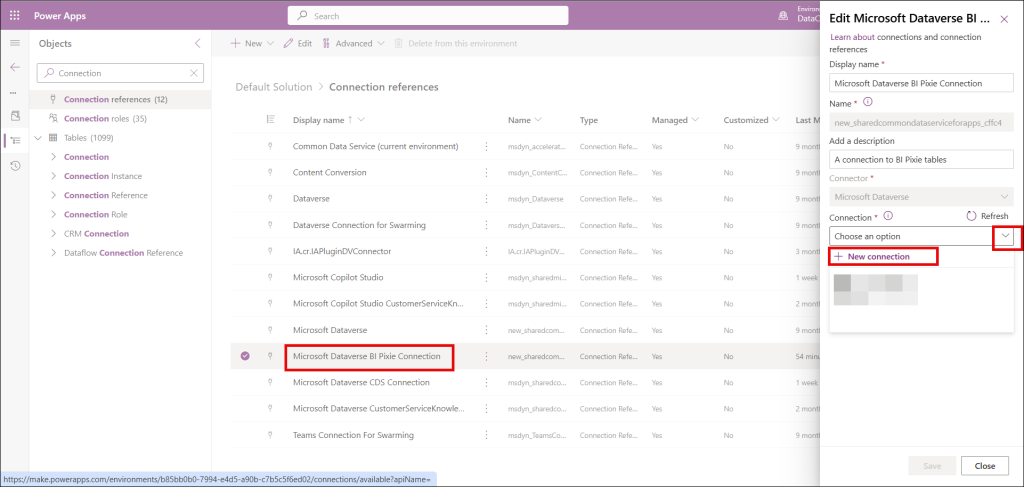Clear the Connection search filter text
Screen dimensions: 1024x487
(x=192, y=73)
